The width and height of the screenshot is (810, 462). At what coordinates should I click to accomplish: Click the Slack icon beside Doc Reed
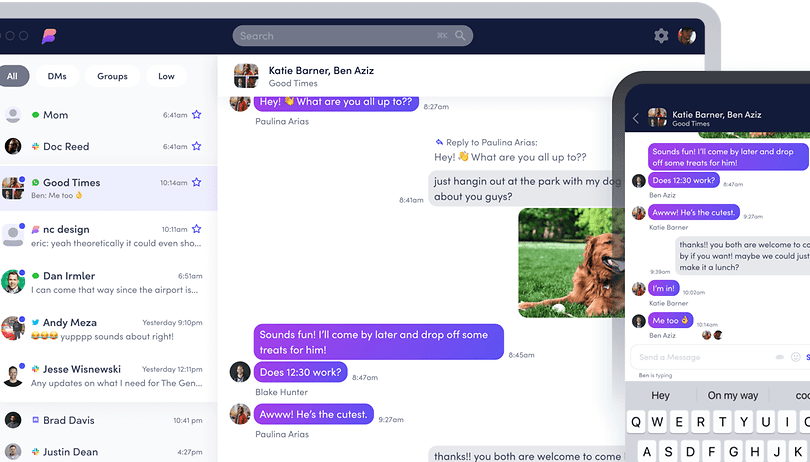click(x=35, y=146)
